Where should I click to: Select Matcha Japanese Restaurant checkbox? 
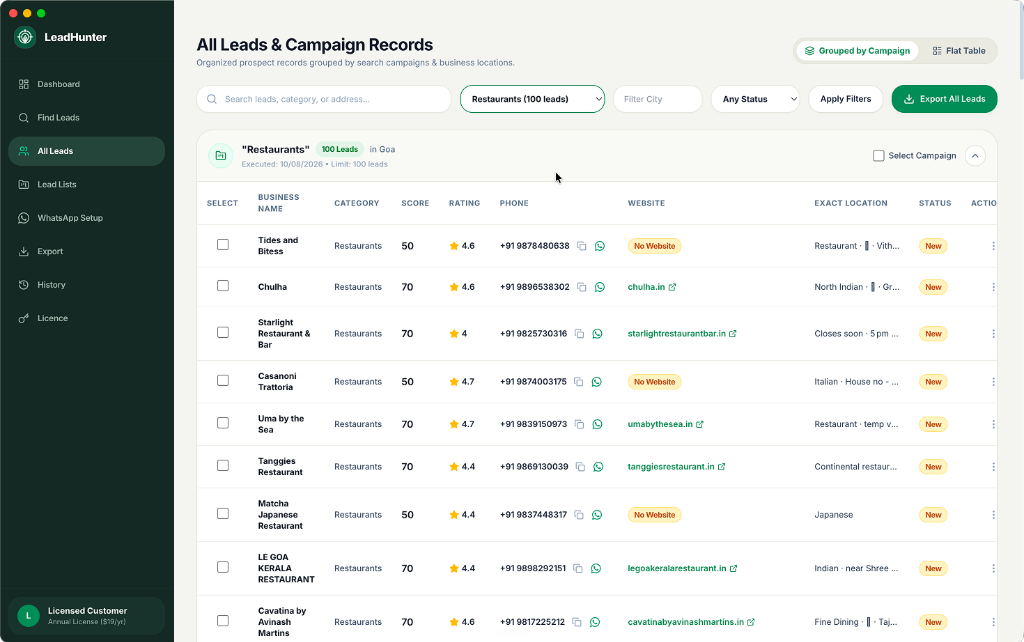[x=223, y=514]
